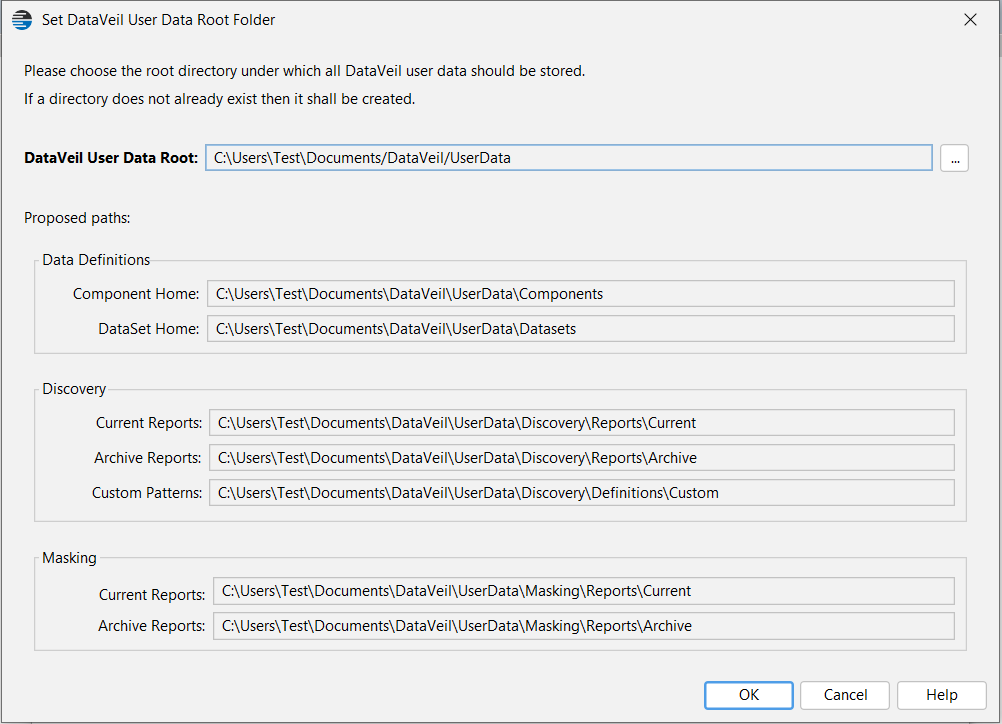Open folder browser with the ellipsis button
1002x724 pixels.
click(954, 158)
